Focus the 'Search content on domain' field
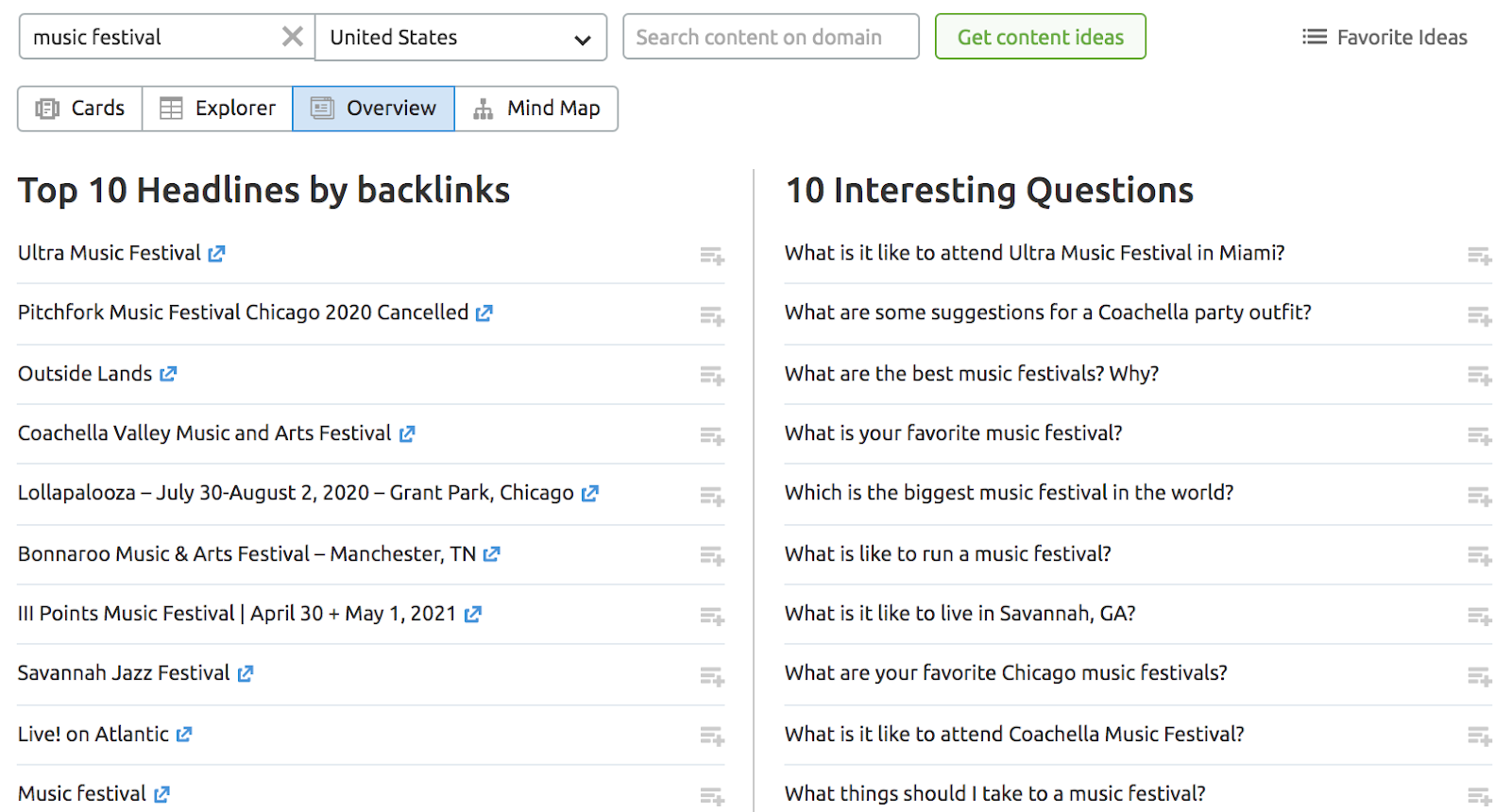This screenshot has width=1511, height=812. 771,37
